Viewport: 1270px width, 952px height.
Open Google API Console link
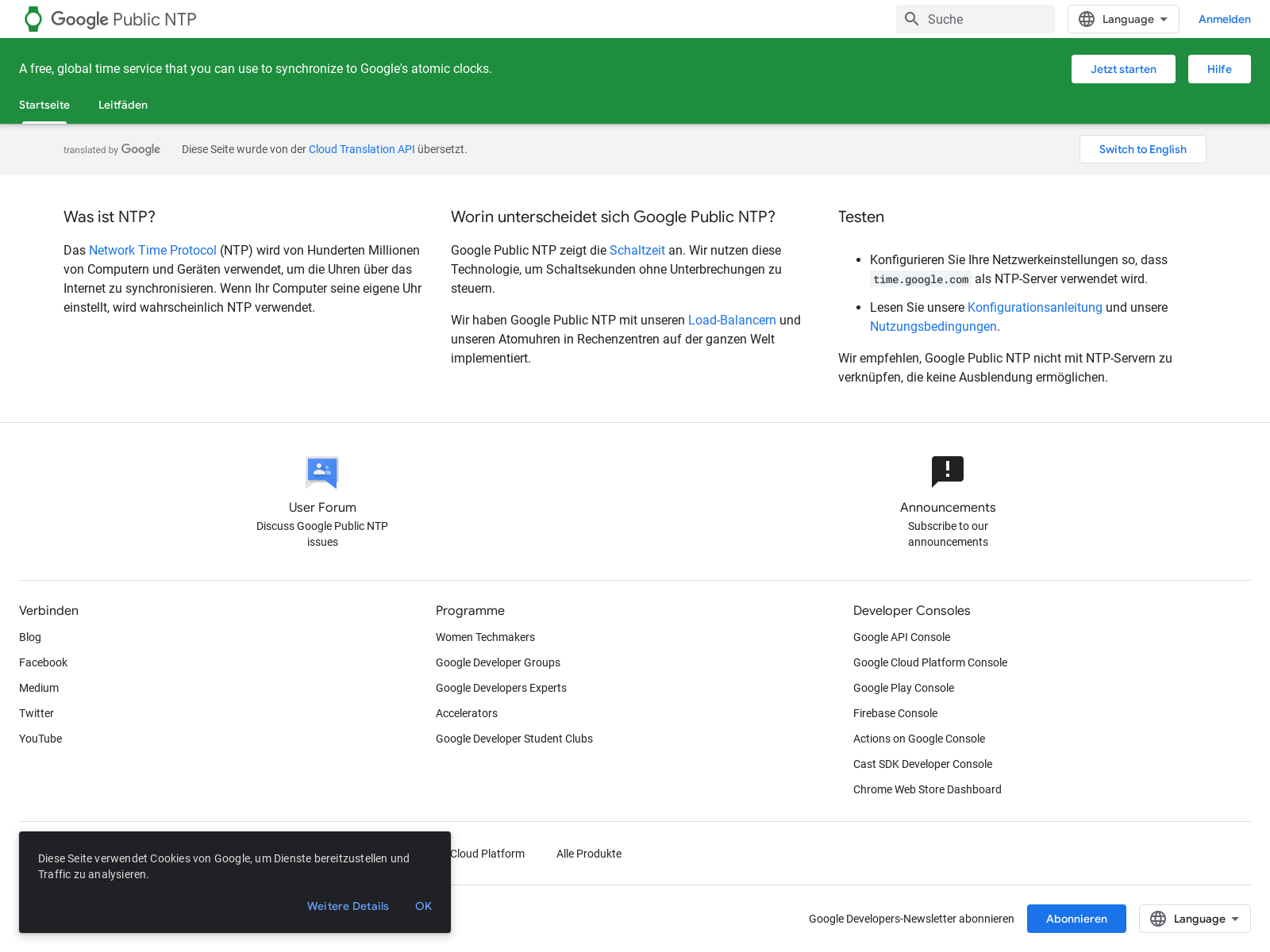point(902,637)
